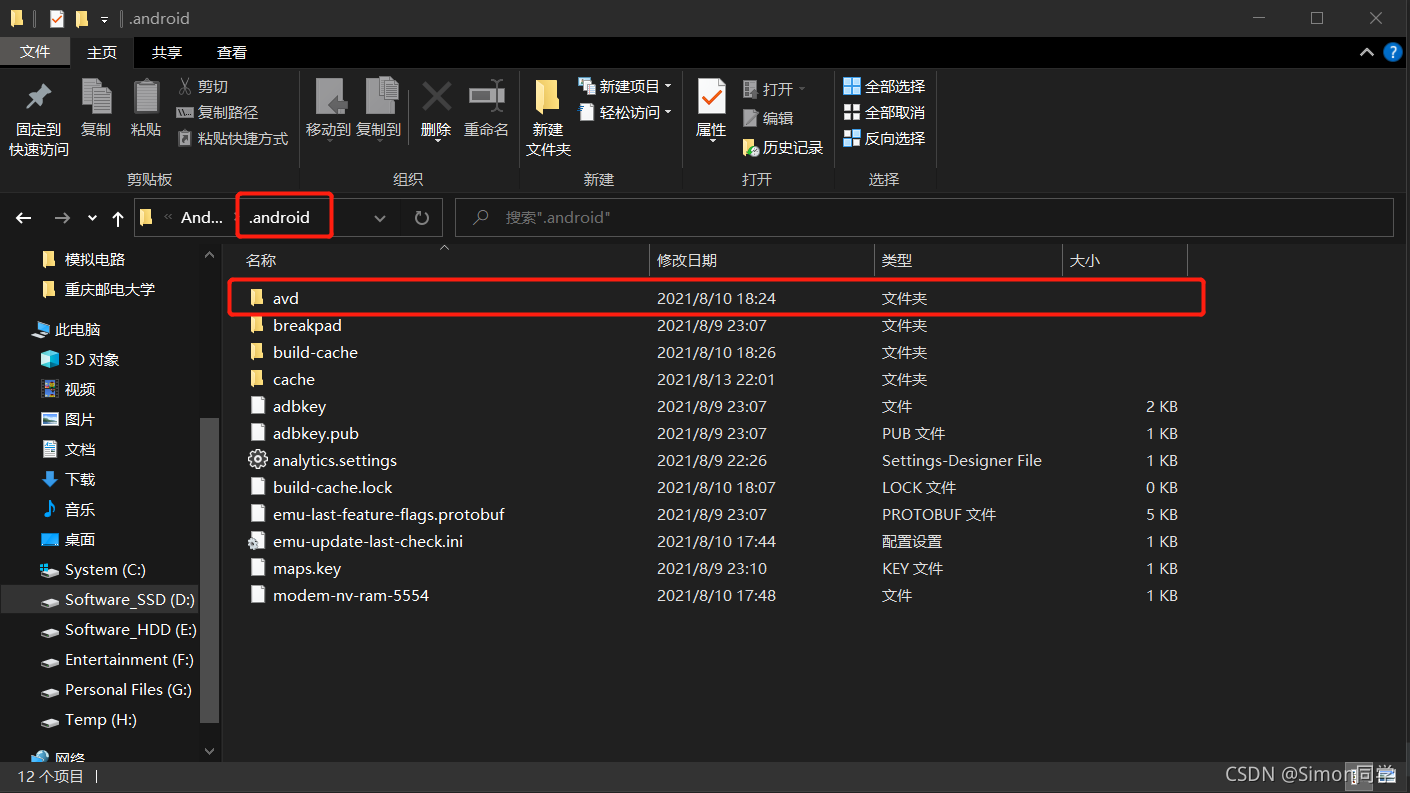
Task: Click Select all (全部选择)
Action: [x=884, y=87]
